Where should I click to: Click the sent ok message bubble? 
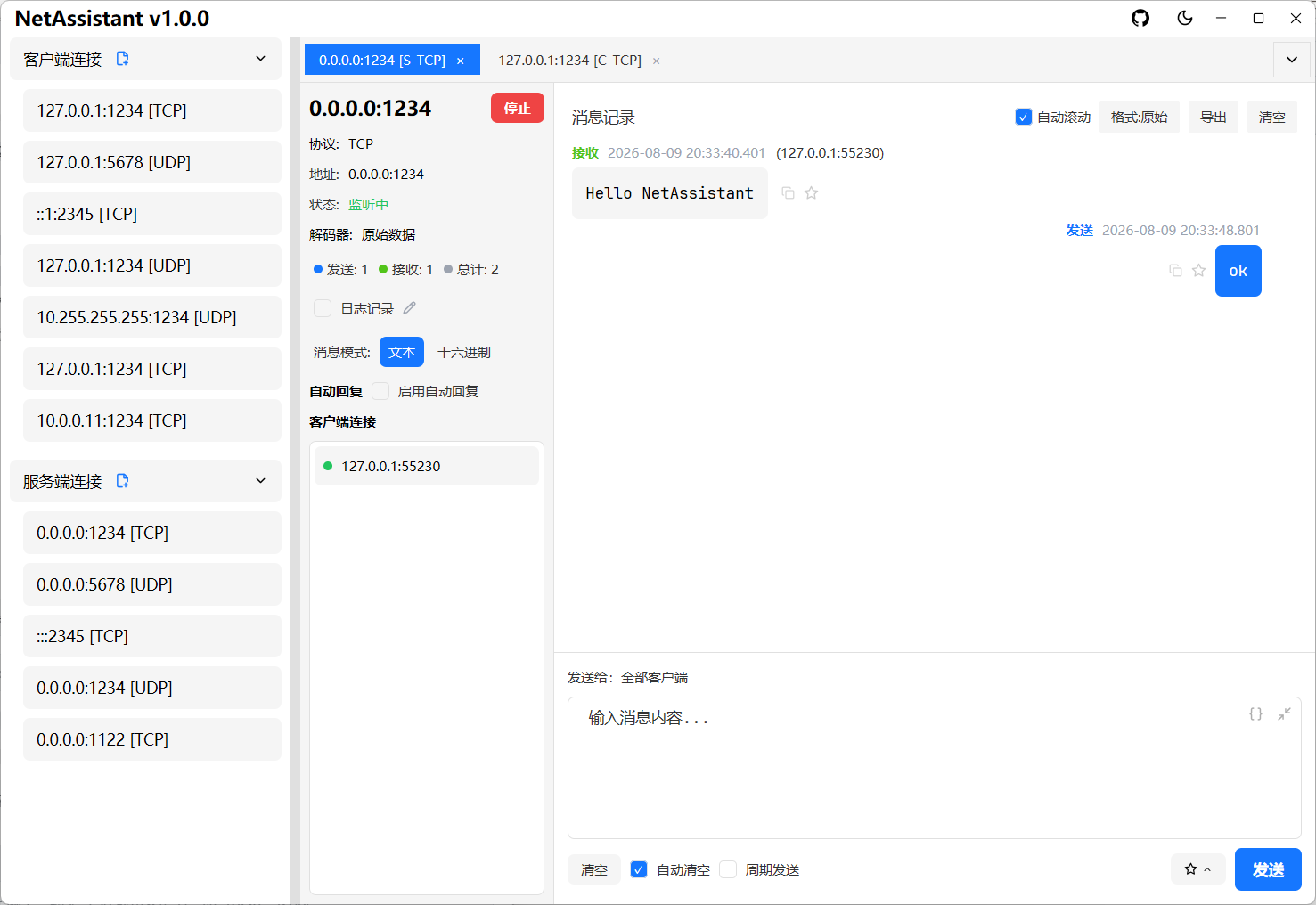tap(1238, 271)
